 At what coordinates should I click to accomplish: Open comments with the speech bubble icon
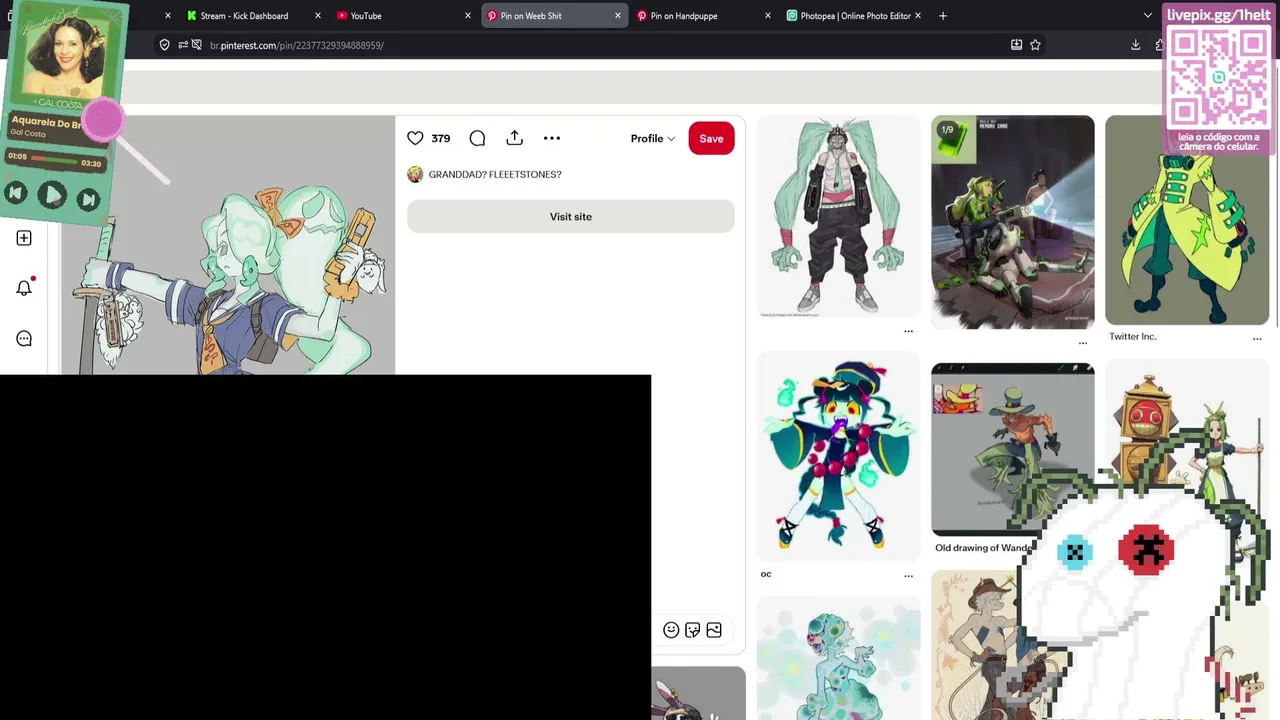[477, 138]
